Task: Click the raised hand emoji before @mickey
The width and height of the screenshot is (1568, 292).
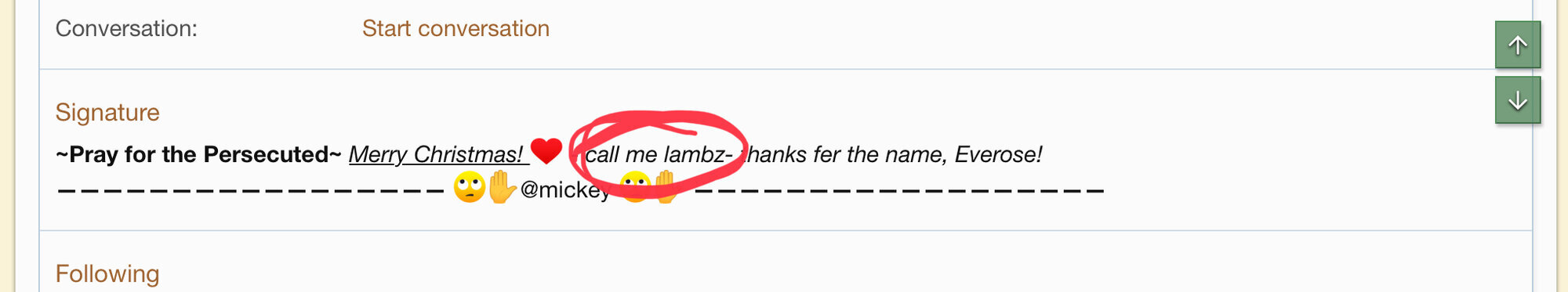Action: pos(502,188)
